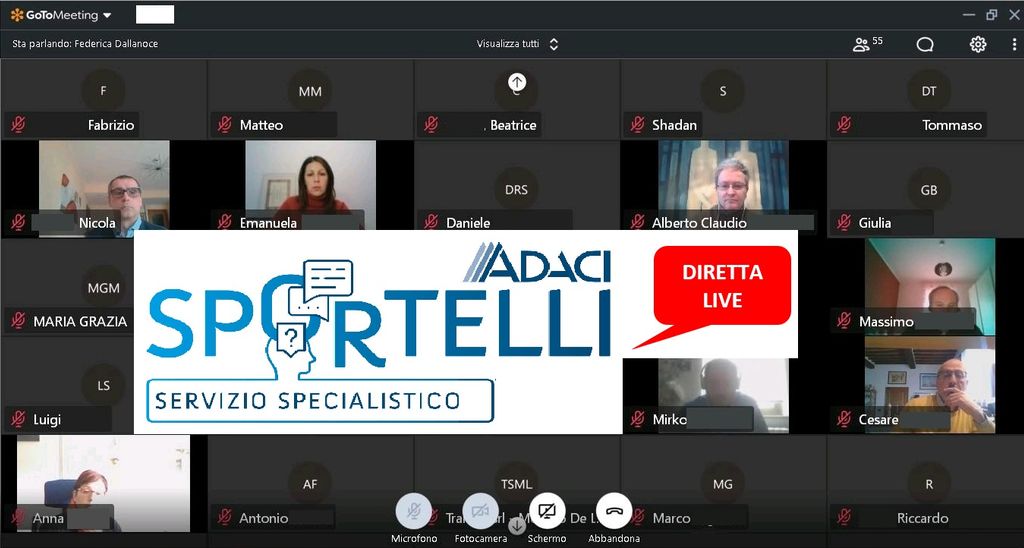Click the Abbandona hang-up icon
Screen dimensions: 1024x548
click(x=614, y=511)
